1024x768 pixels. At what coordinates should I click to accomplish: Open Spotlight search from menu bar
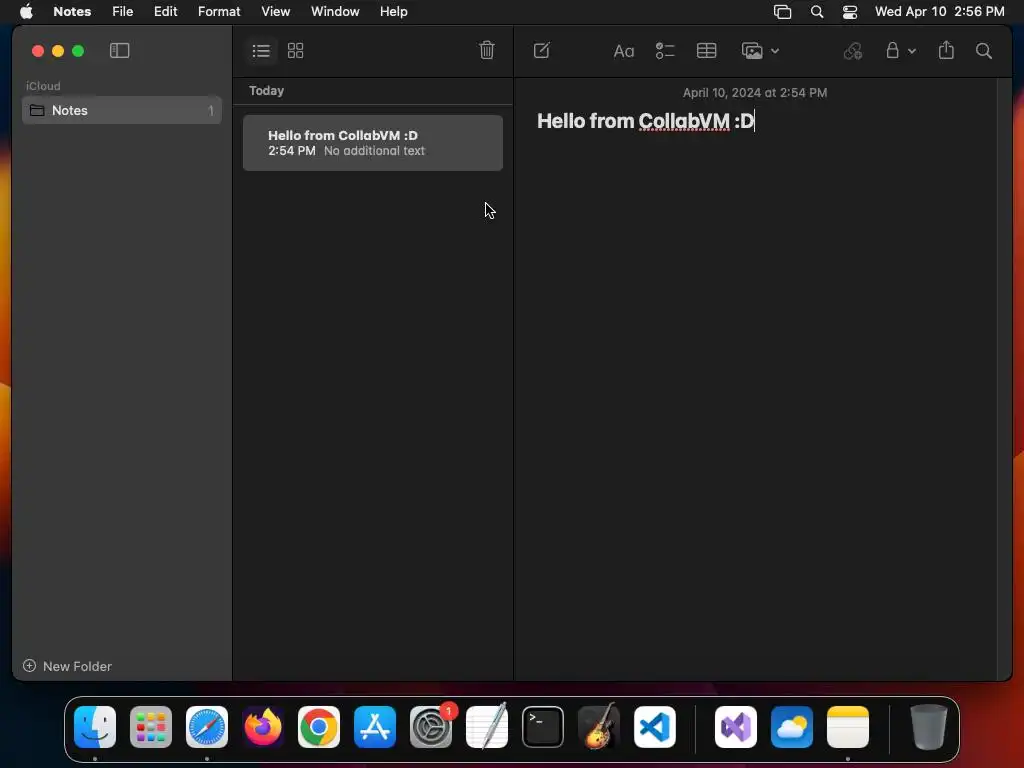point(817,12)
